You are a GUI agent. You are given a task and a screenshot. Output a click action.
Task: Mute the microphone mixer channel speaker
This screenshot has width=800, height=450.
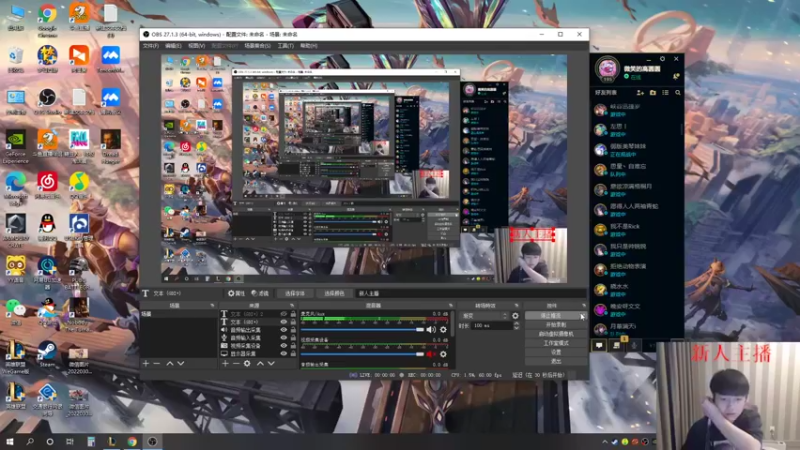click(x=431, y=330)
